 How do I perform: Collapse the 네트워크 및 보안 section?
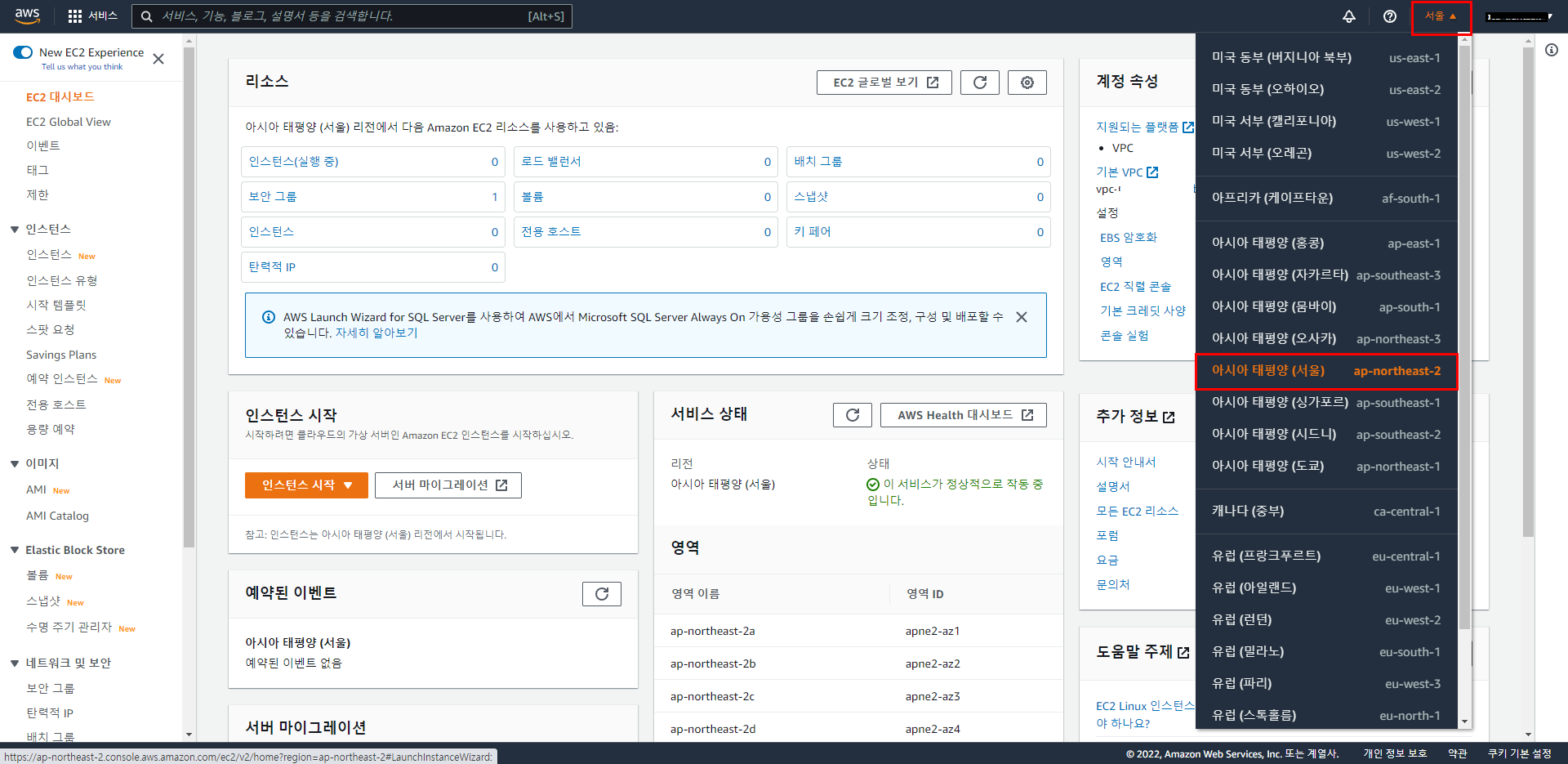click(x=15, y=663)
